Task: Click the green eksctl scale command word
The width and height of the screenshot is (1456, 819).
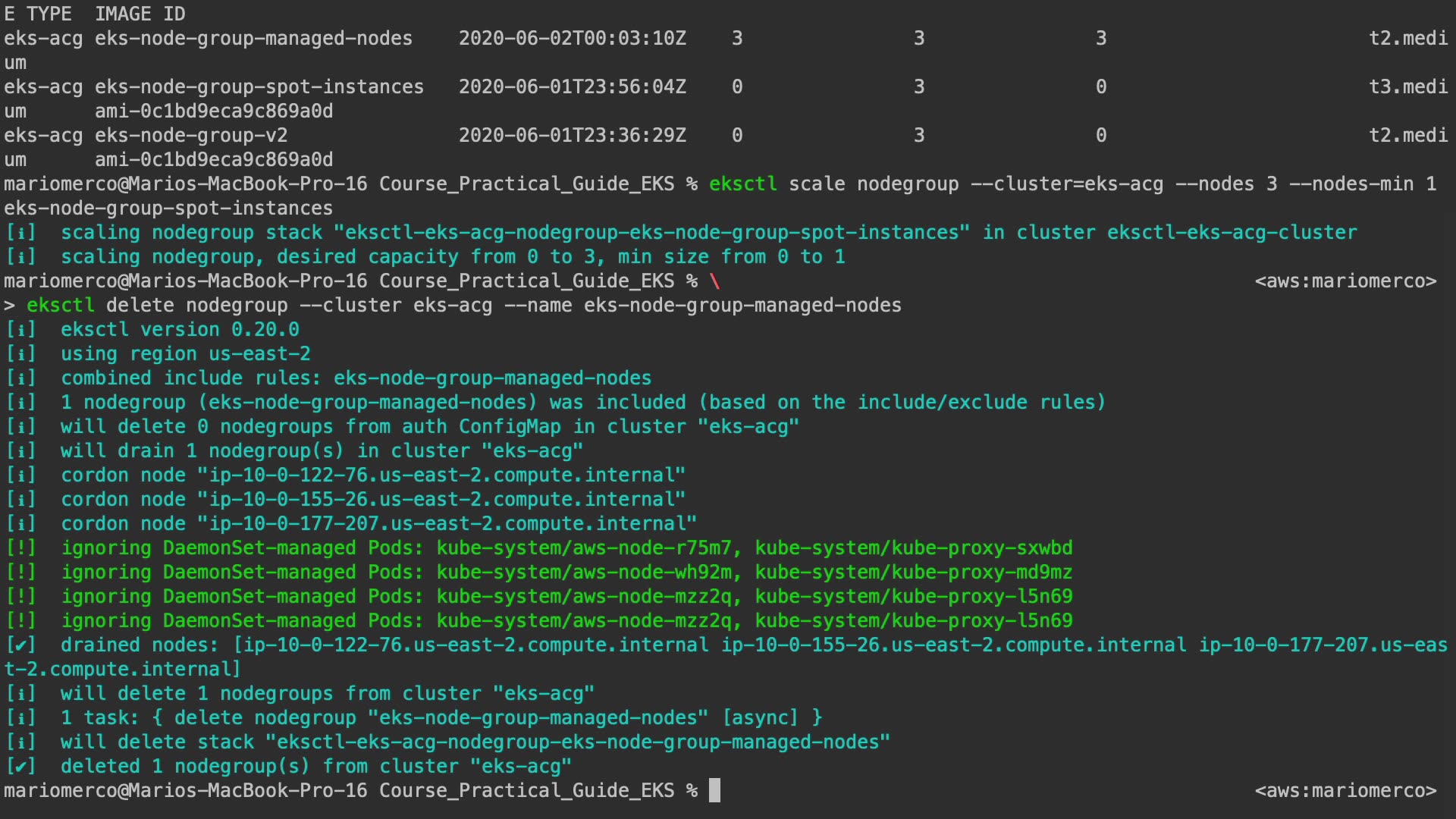Action: pyautogui.click(x=742, y=184)
